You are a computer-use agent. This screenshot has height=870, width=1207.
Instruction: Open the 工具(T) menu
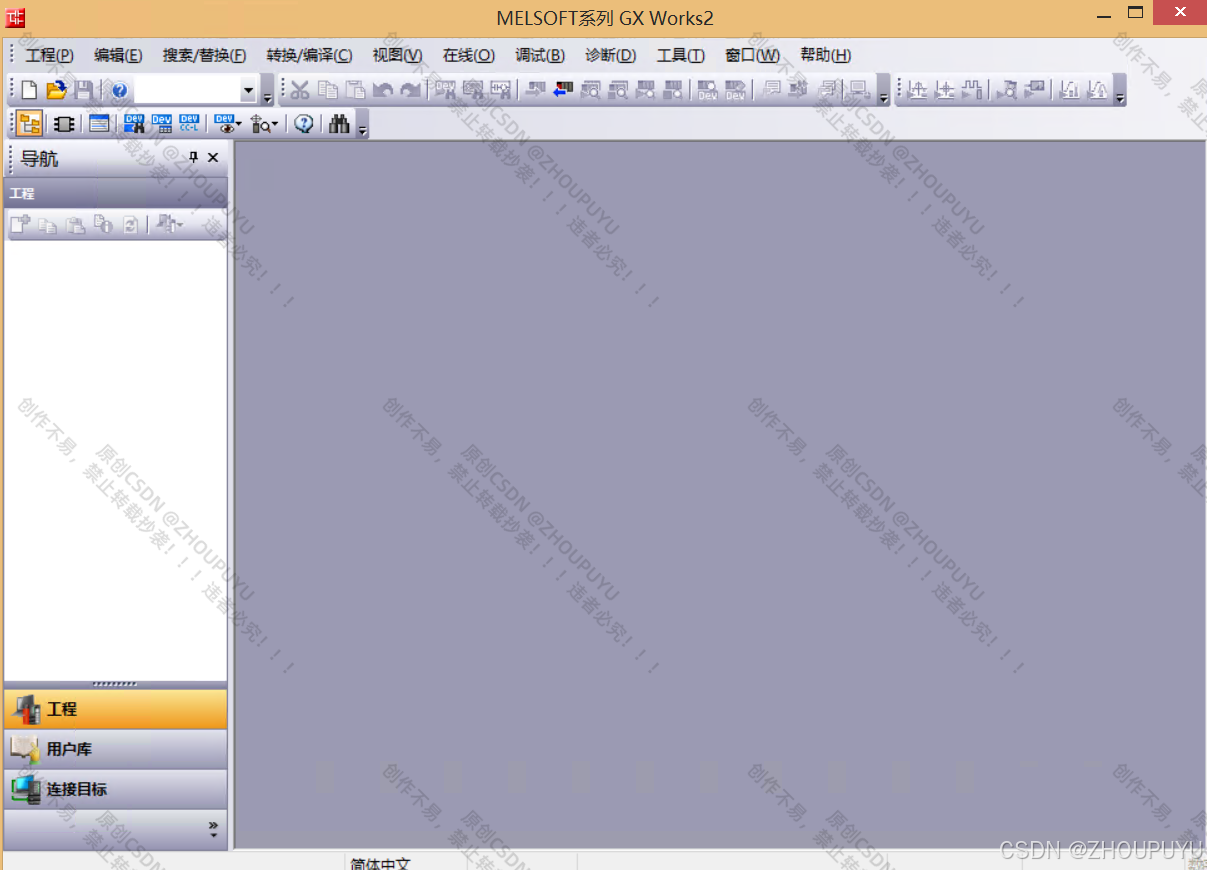(681, 55)
